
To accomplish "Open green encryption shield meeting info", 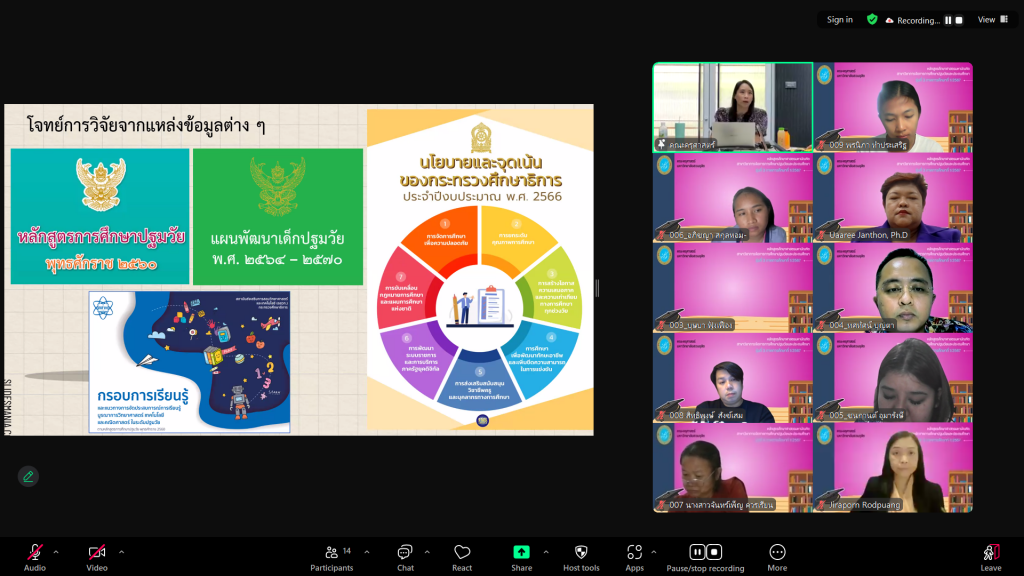I will pyautogui.click(x=872, y=19).
